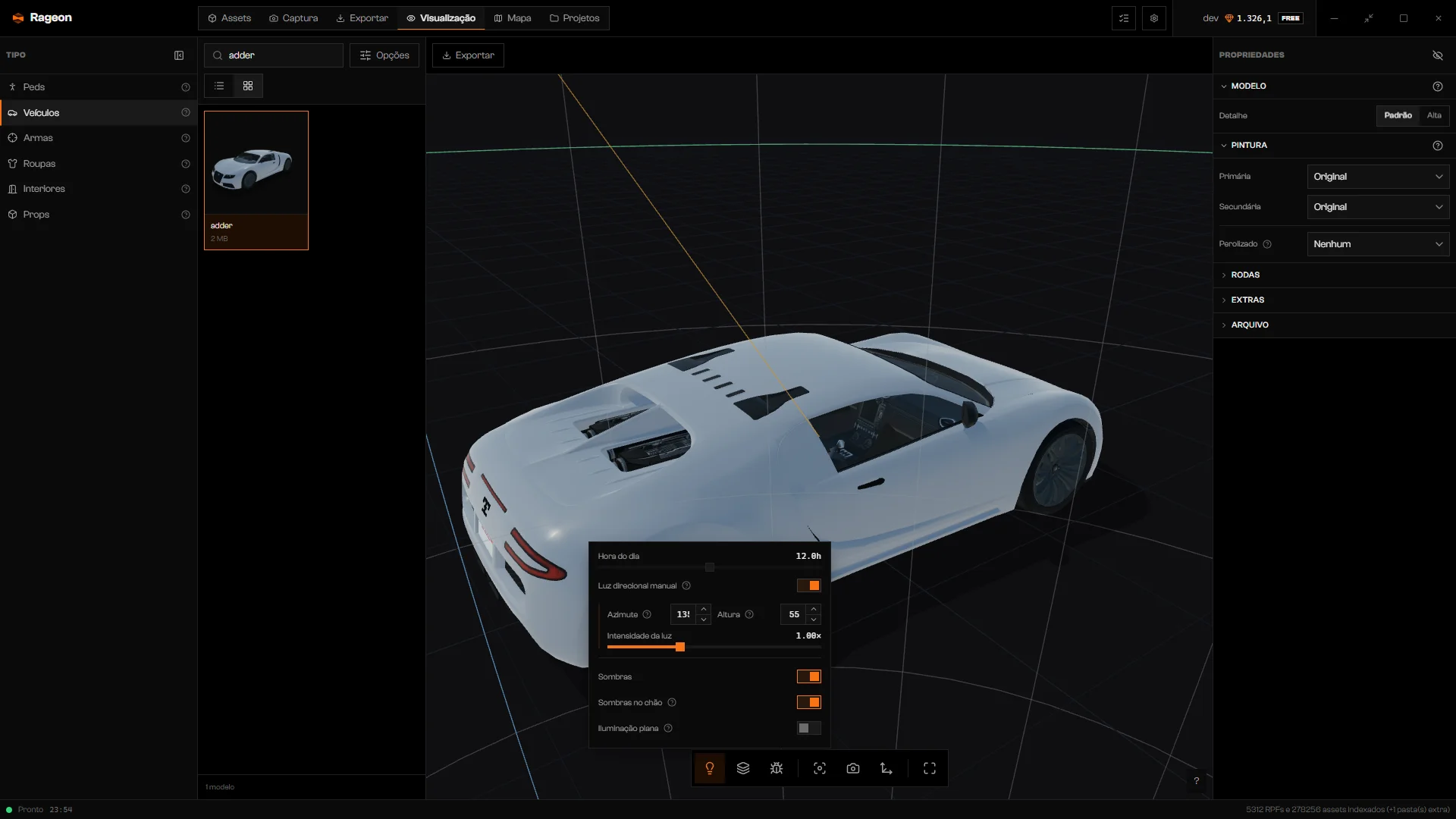Image resolution: width=1456 pixels, height=819 pixels.
Task: Select Alta detail level
Action: coord(1434,115)
